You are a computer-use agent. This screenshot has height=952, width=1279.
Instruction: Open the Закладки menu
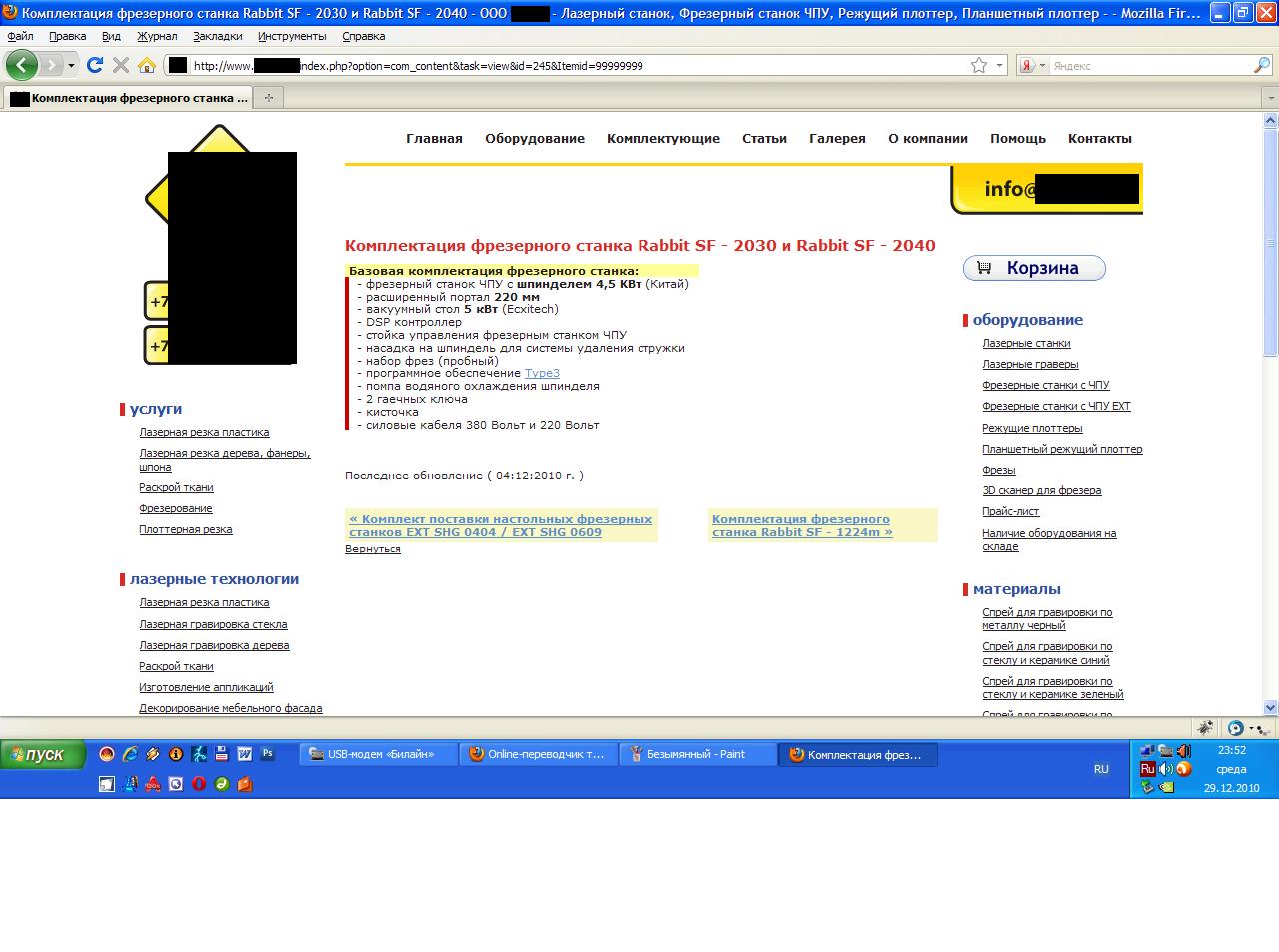(x=217, y=36)
